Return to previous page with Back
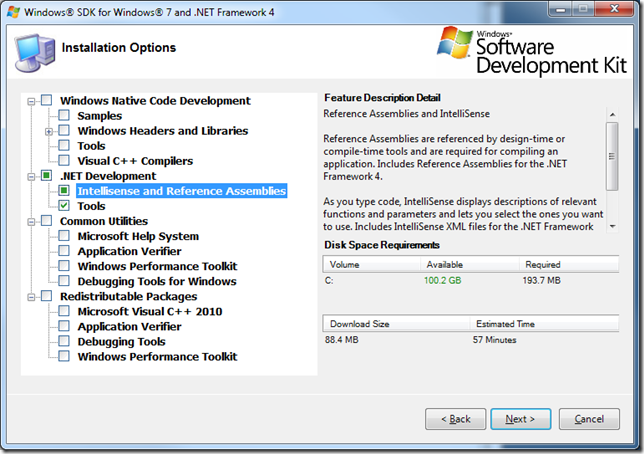644x454 pixels. 455,419
